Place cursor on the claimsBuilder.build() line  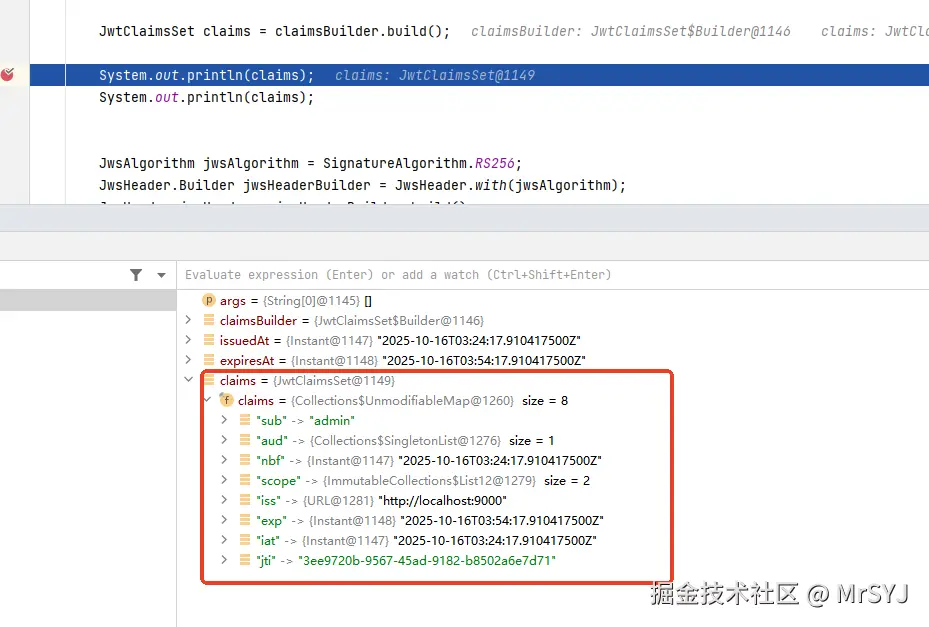pos(274,31)
